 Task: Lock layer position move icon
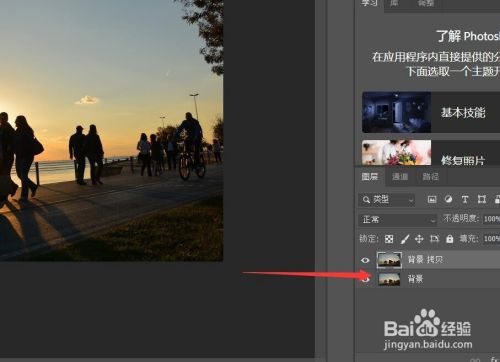(419, 239)
